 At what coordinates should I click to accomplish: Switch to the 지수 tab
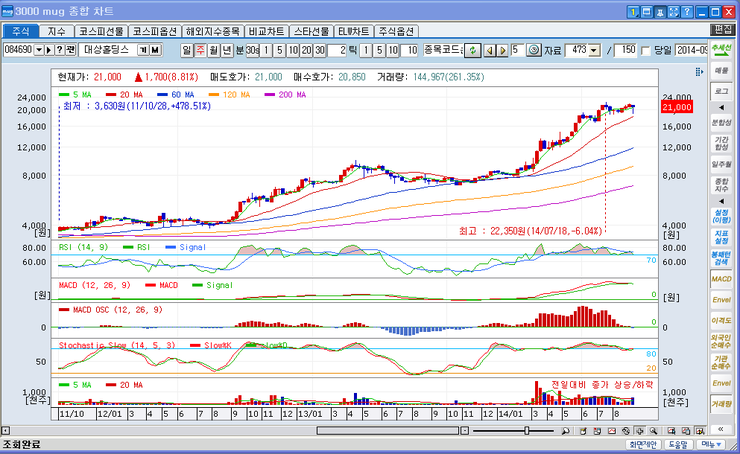tap(56, 31)
